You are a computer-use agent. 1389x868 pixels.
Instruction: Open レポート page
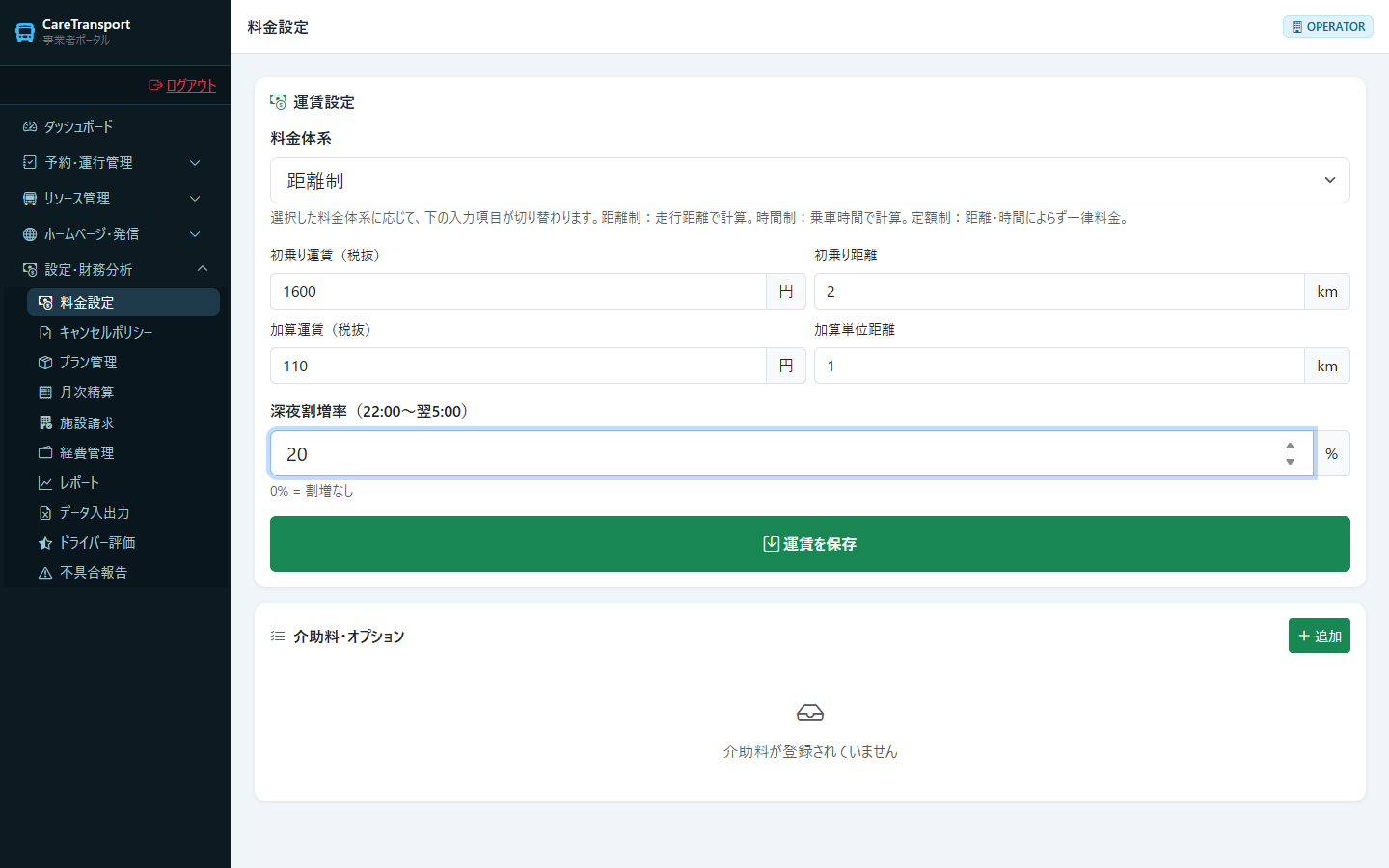pyautogui.click(x=123, y=482)
